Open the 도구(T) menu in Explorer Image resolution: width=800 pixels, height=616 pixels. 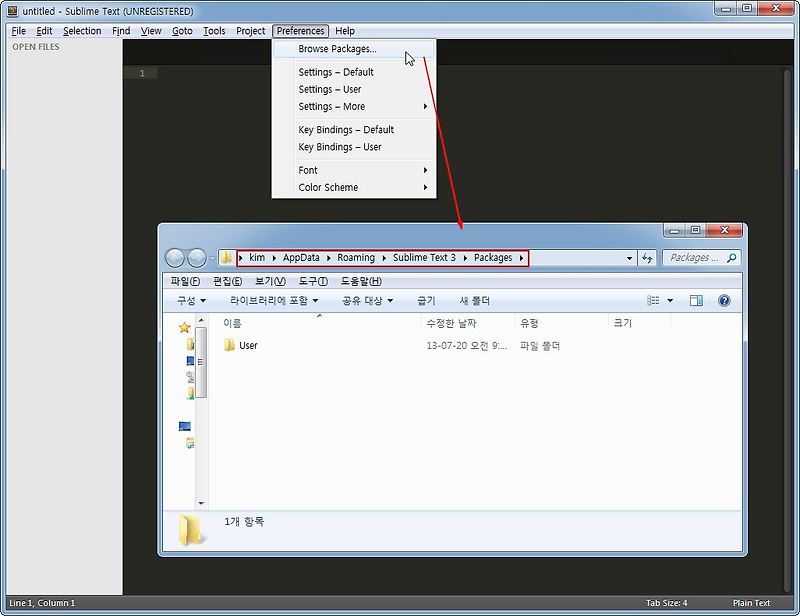(x=313, y=281)
